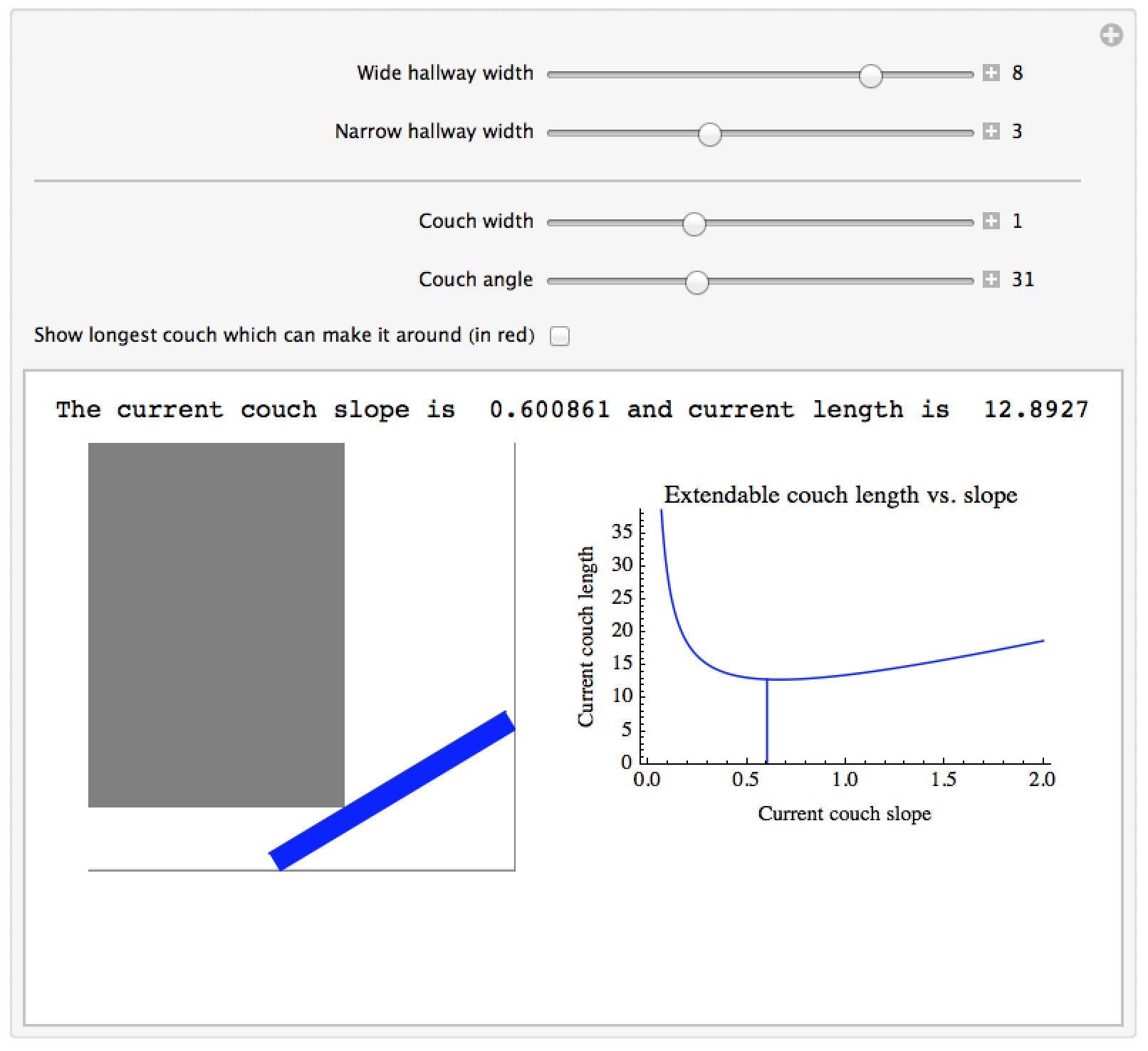Click the current length value 12.8927
1148x1051 pixels.
click(1036, 409)
